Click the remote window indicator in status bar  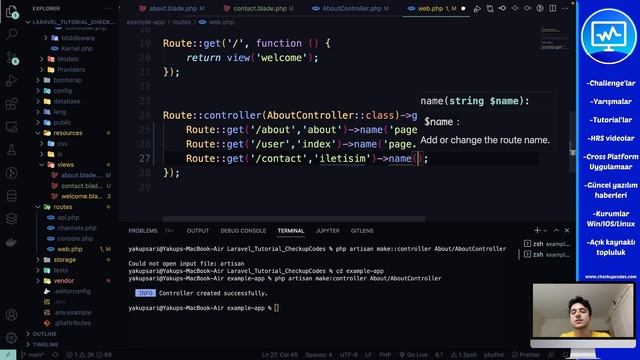pyautogui.click(x=8, y=355)
